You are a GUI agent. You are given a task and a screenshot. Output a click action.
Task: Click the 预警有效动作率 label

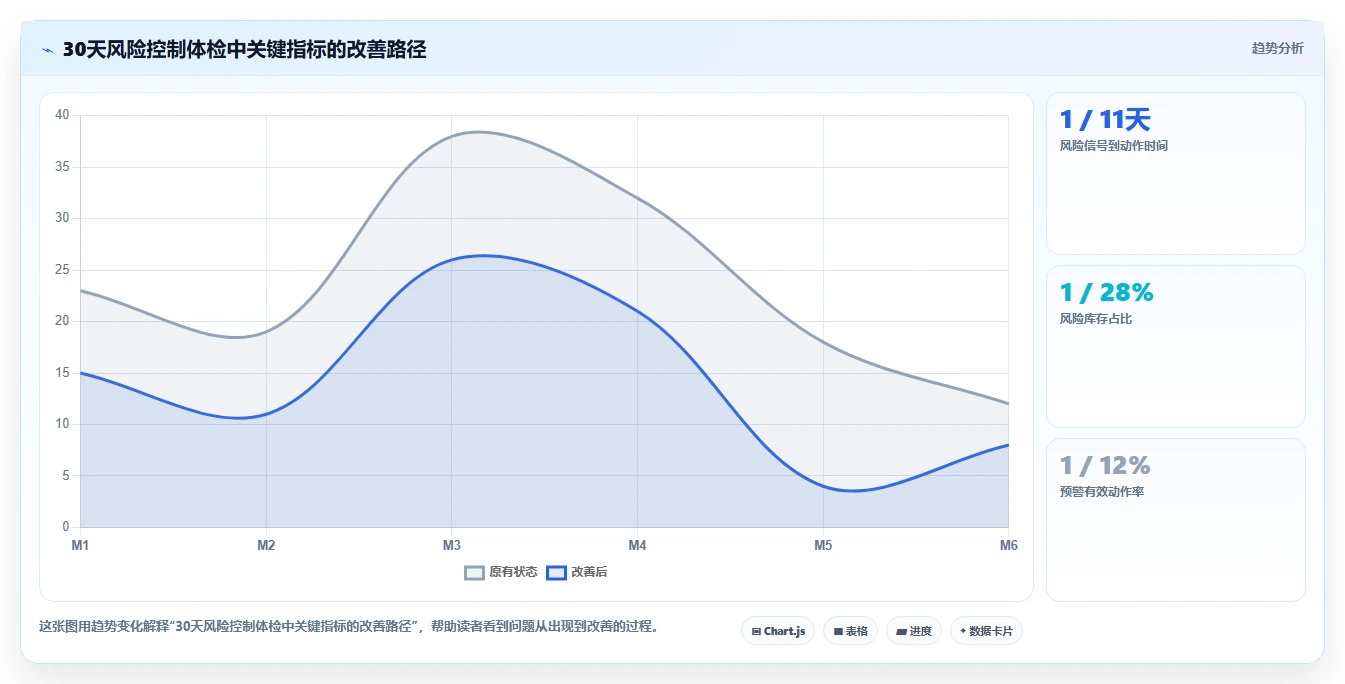pyautogui.click(x=1101, y=492)
